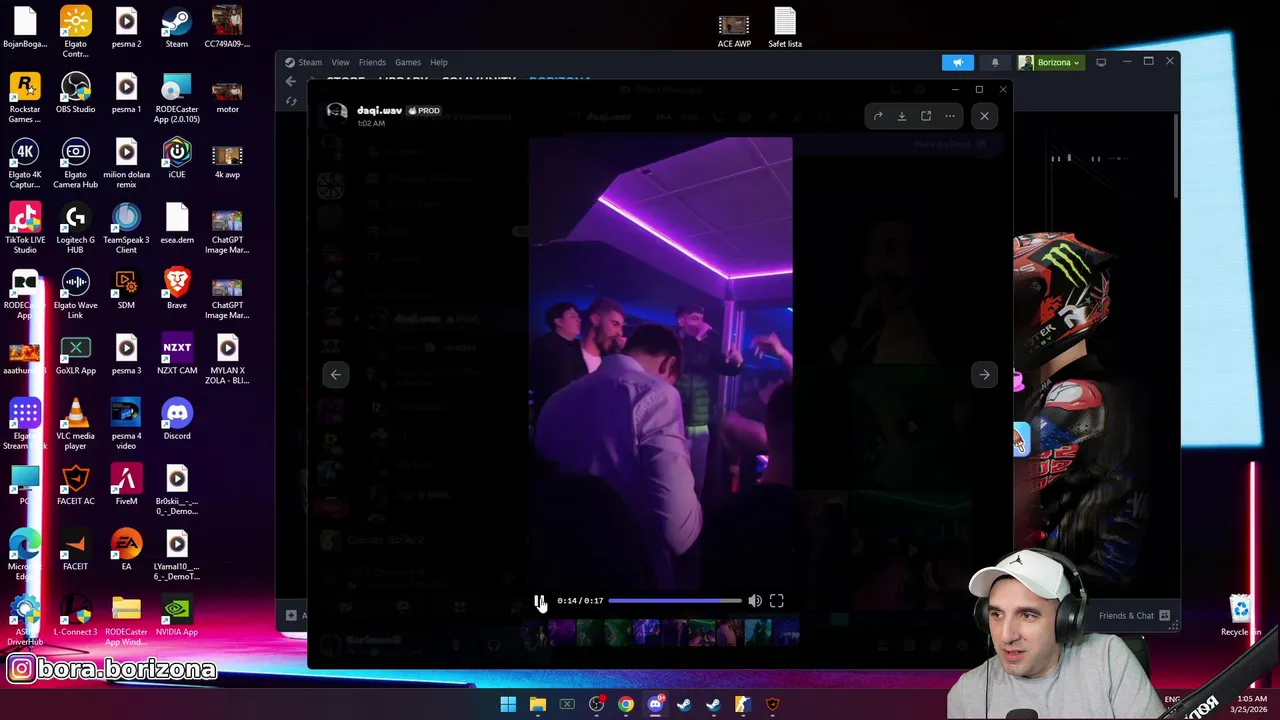Select the Elgato Camera Hub desktop icon
This screenshot has height=720, width=1280.
(76, 163)
